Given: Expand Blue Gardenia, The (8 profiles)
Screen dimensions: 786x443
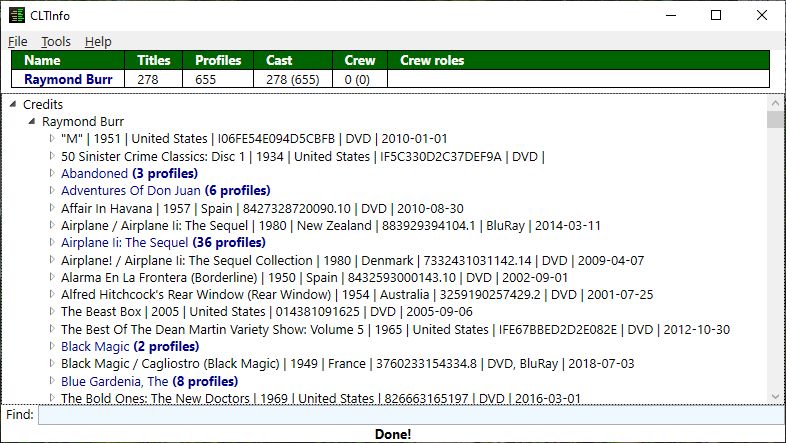Looking at the screenshot, I should tap(52, 381).
